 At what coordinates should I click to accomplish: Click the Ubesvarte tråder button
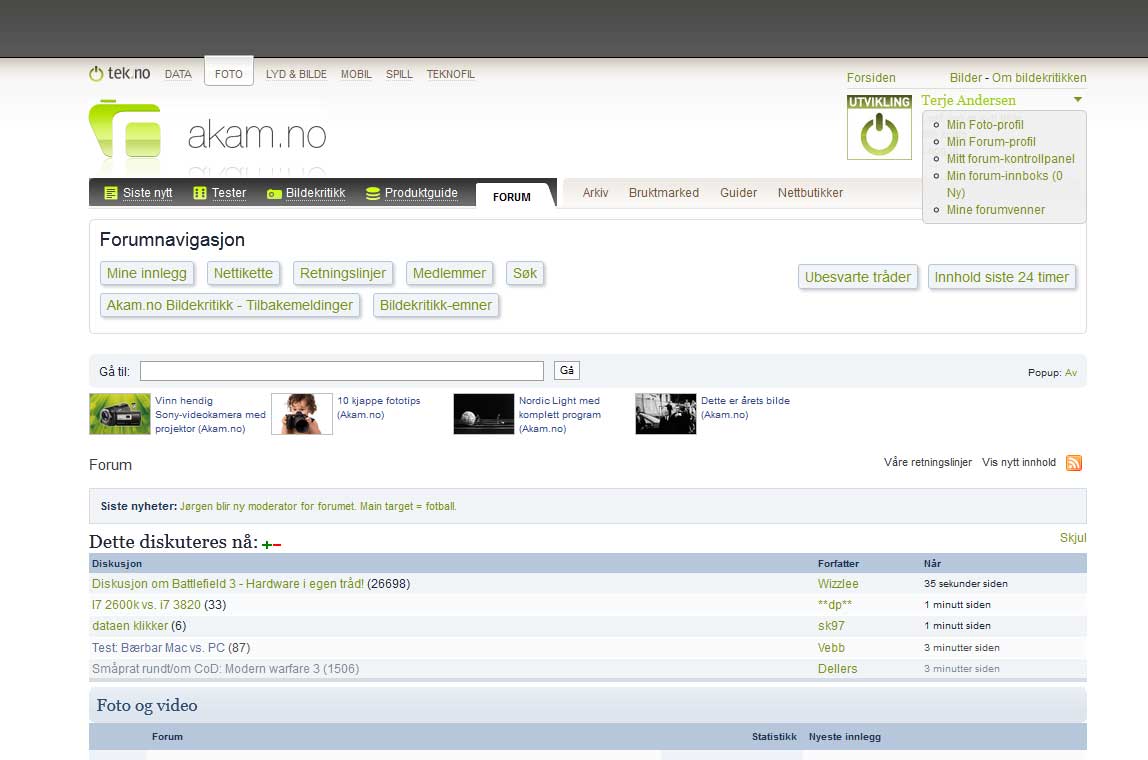tap(857, 277)
